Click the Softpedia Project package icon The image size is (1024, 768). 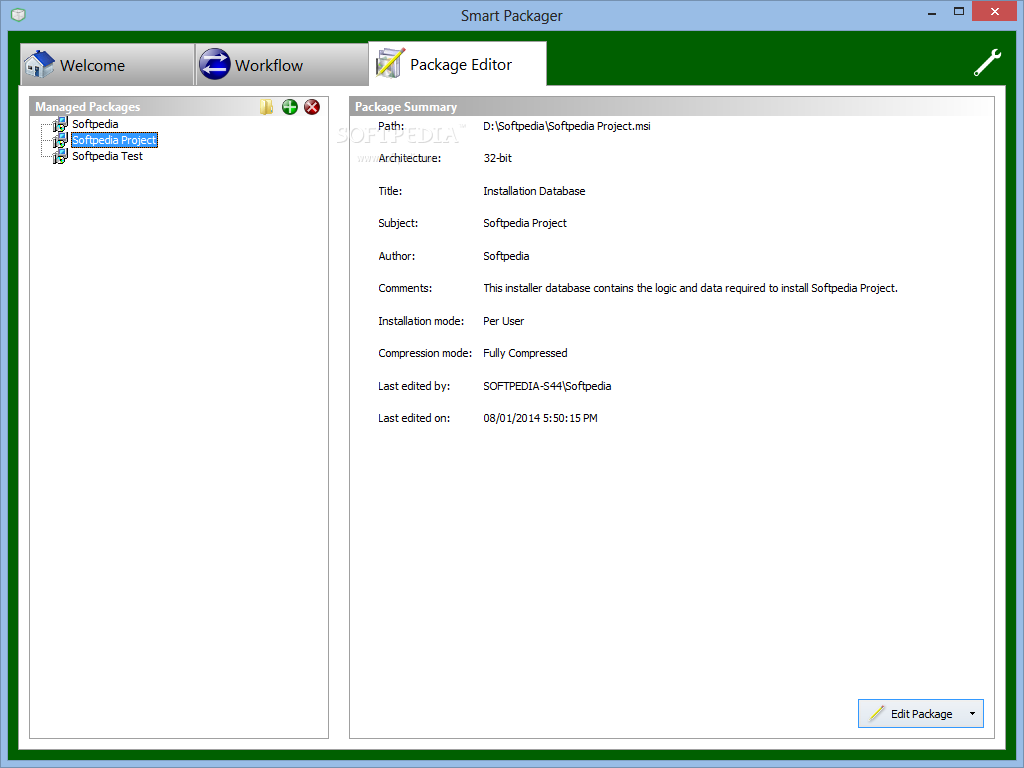click(x=60, y=140)
